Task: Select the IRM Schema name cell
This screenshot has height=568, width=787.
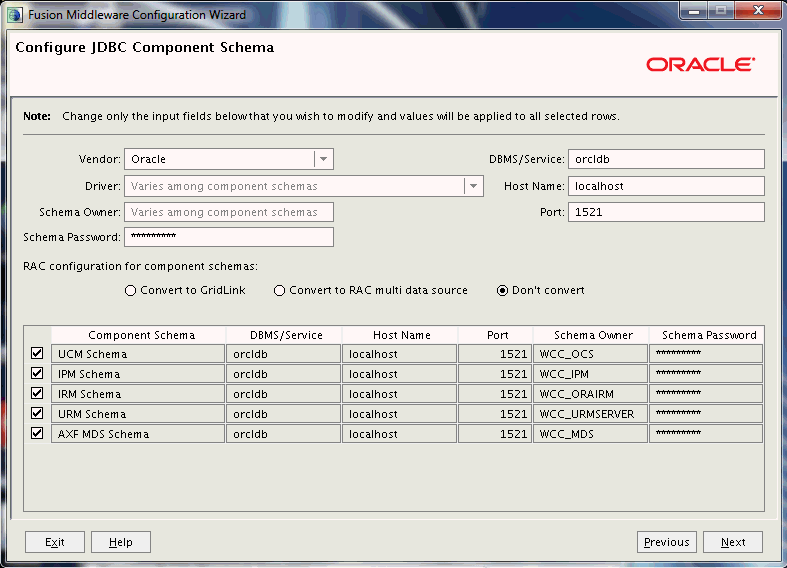Action: tap(138, 394)
